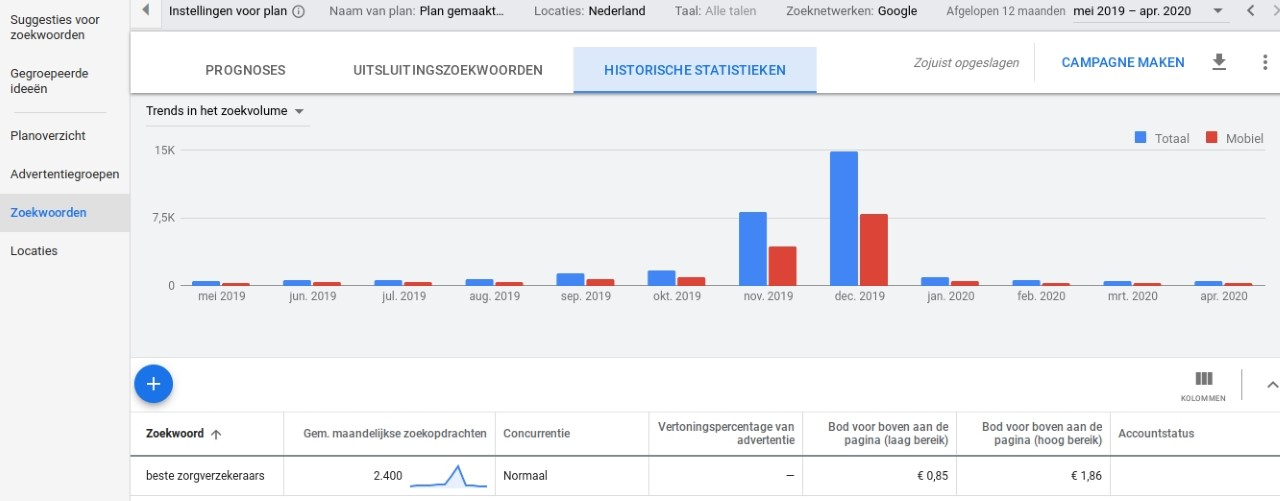
Task: Click the Instellingen voor plan label
Action: click(229, 12)
